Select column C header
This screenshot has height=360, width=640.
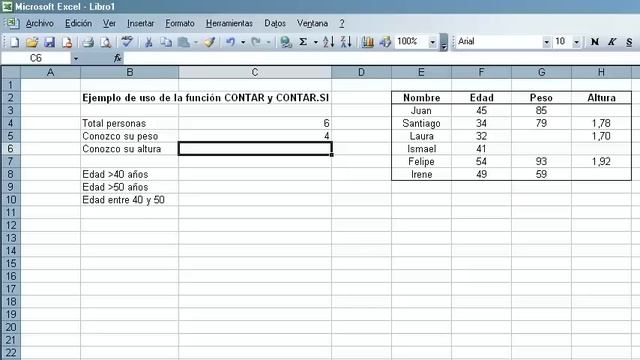pos(255,72)
